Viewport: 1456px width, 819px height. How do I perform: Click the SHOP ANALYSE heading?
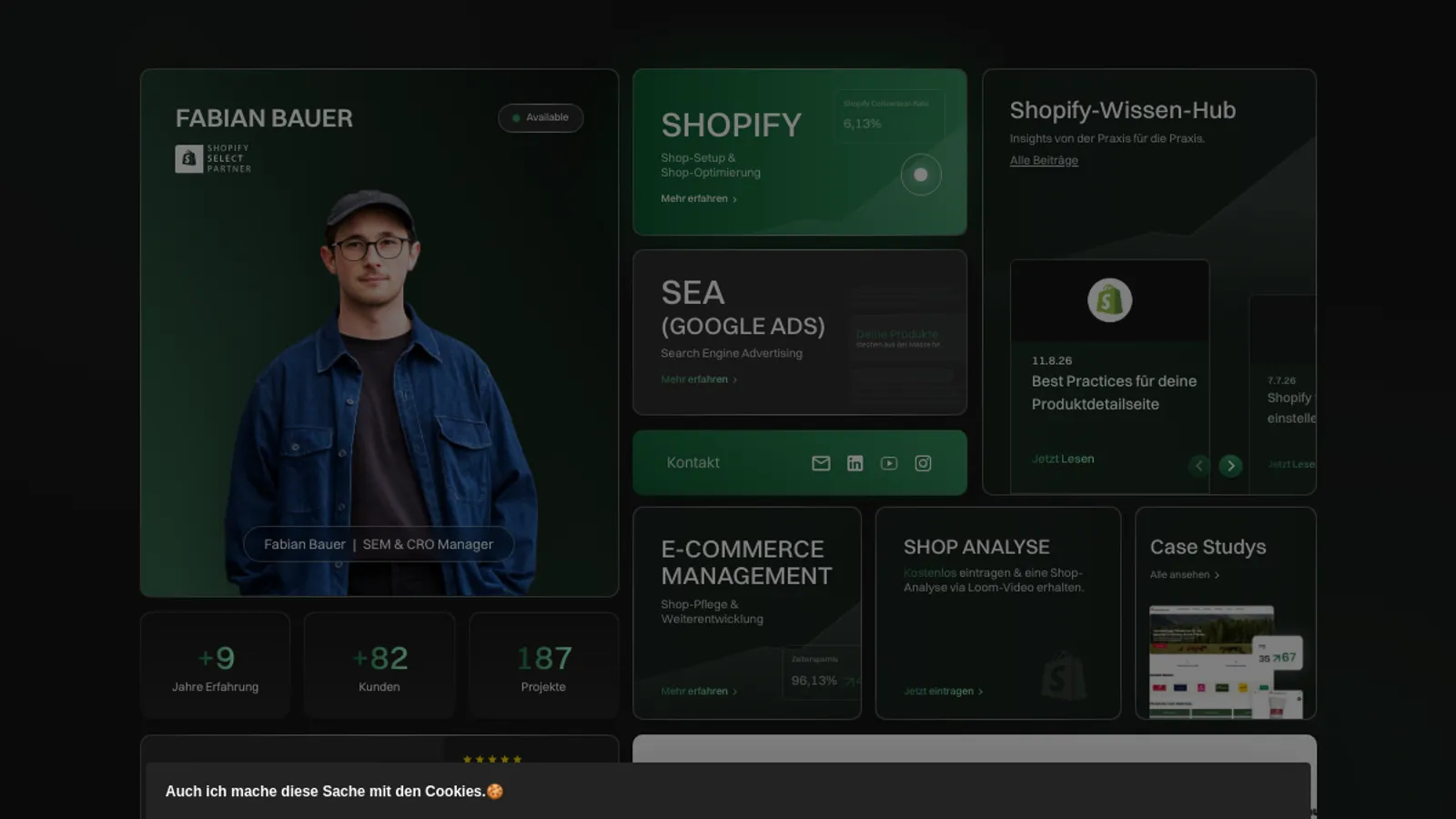coord(976,547)
